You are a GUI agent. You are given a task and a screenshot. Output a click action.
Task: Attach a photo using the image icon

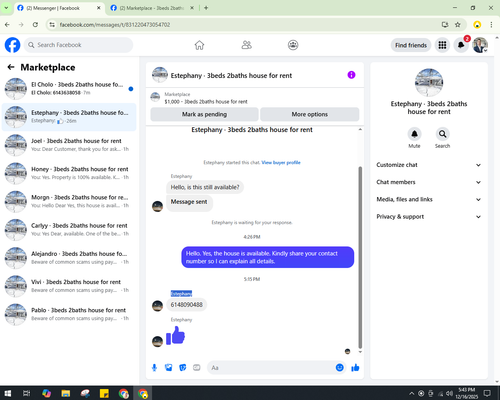pos(169,368)
